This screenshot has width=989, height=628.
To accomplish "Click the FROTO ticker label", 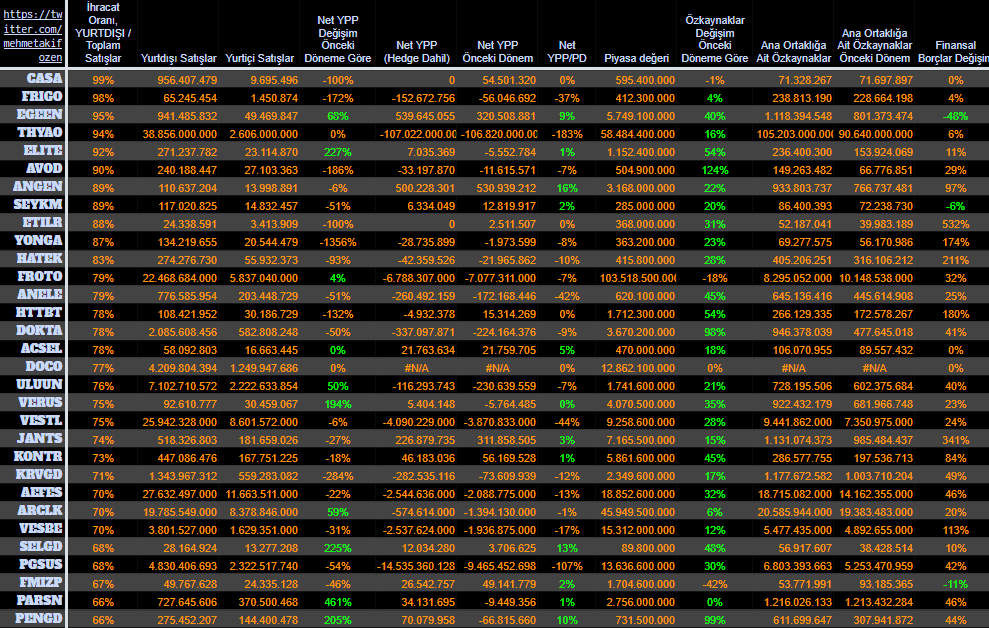I will coord(40,276).
